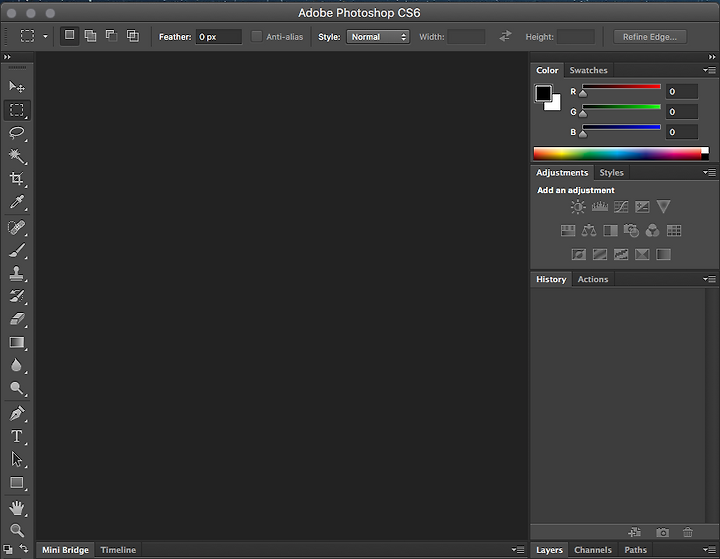Screen dimensions: 720x559
Task: Select the History Brush tool
Action: pyautogui.click(x=17, y=296)
